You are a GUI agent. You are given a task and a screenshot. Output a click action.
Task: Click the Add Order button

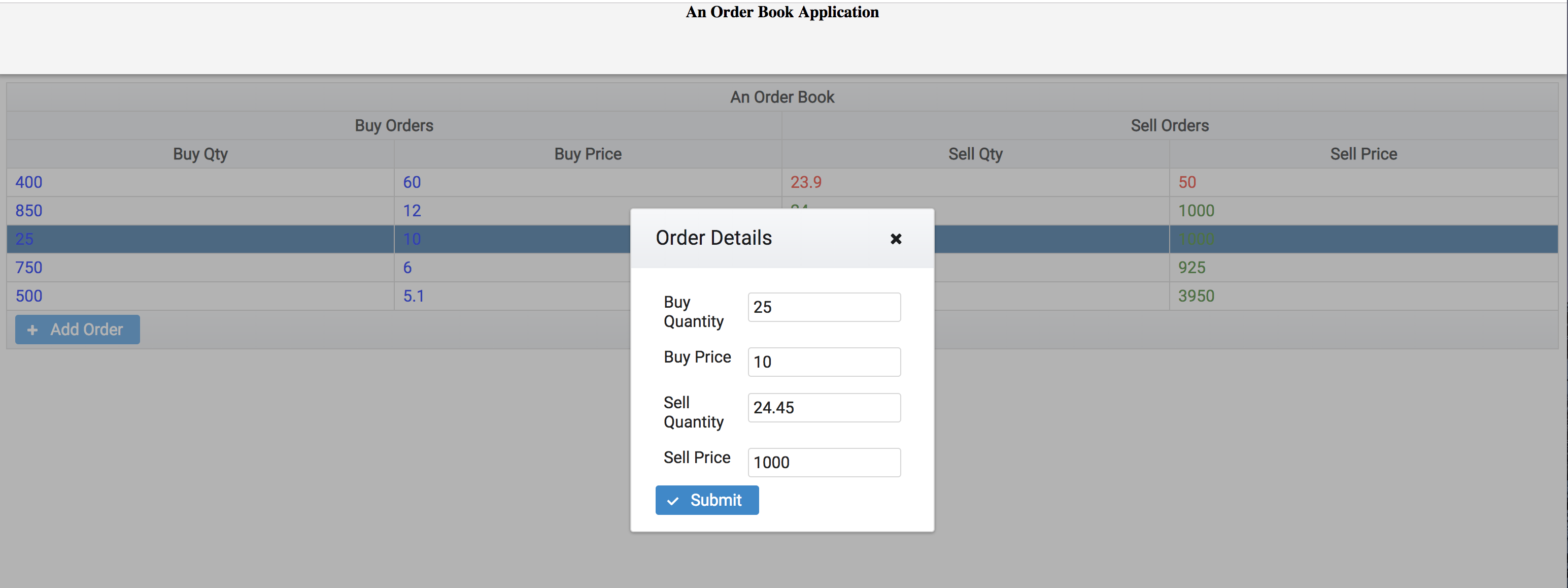[x=77, y=329]
